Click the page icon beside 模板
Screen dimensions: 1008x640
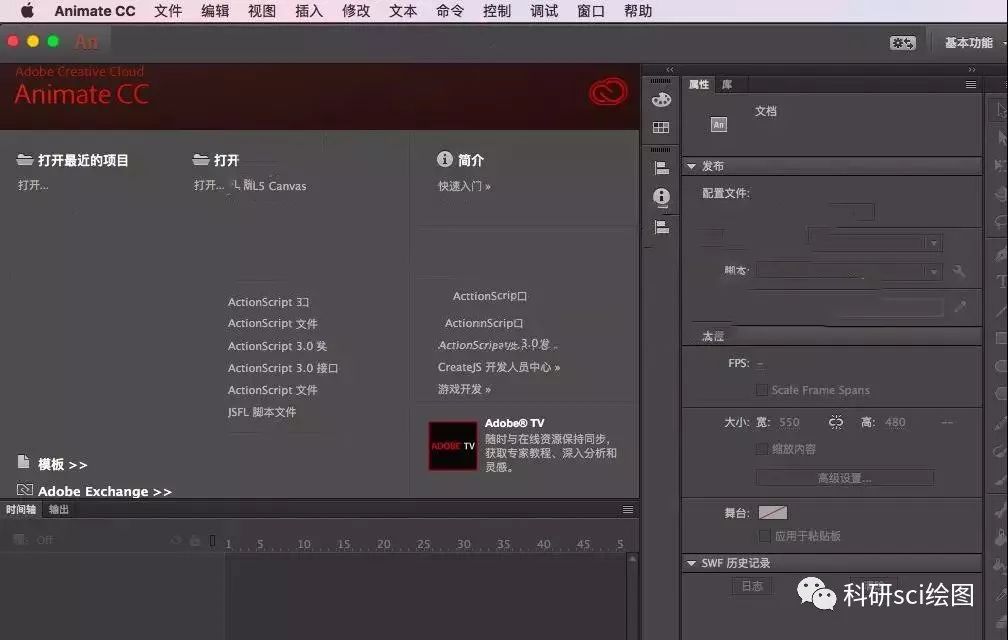click(x=23, y=462)
